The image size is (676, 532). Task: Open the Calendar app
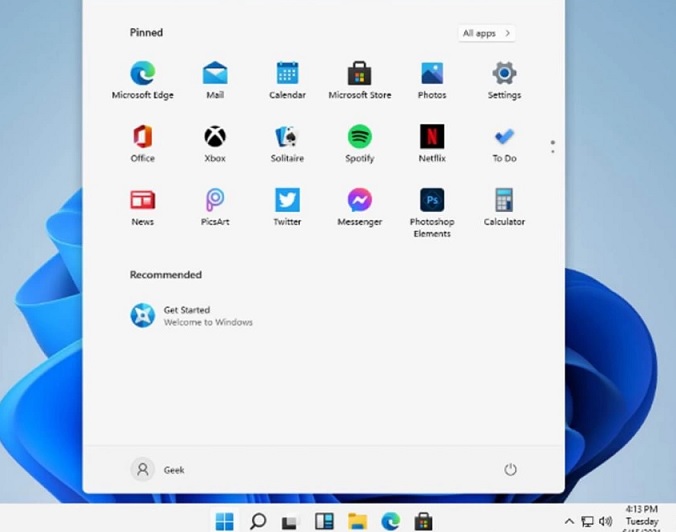(x=287, y=80)
